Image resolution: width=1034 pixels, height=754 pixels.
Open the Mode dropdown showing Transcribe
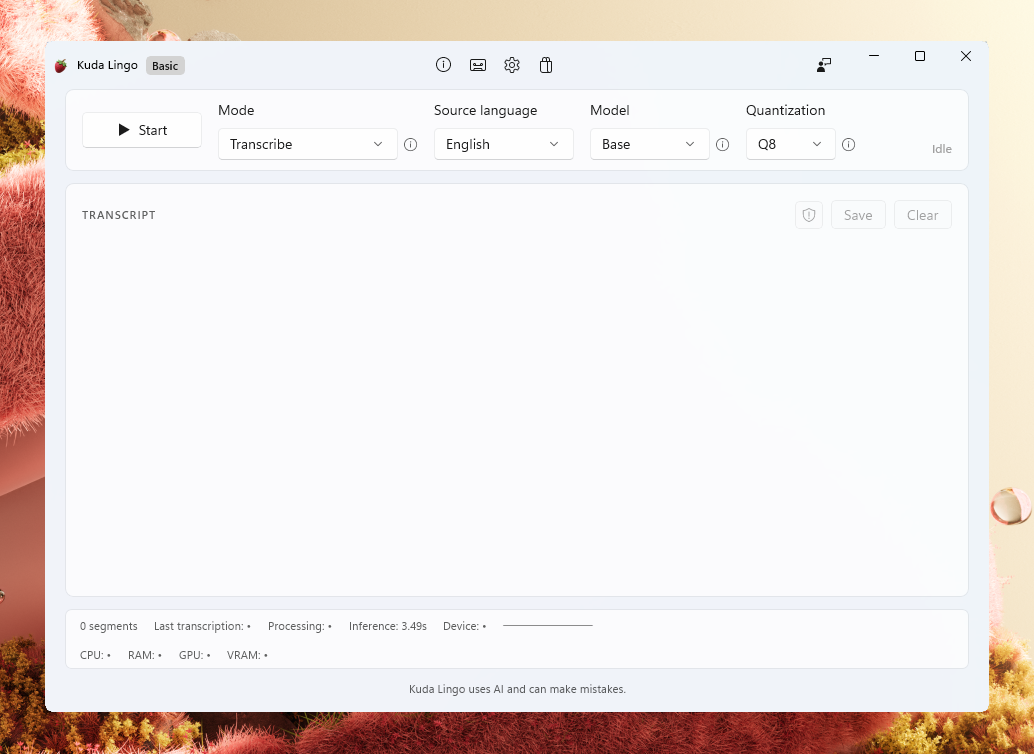(x=307, y=144)
